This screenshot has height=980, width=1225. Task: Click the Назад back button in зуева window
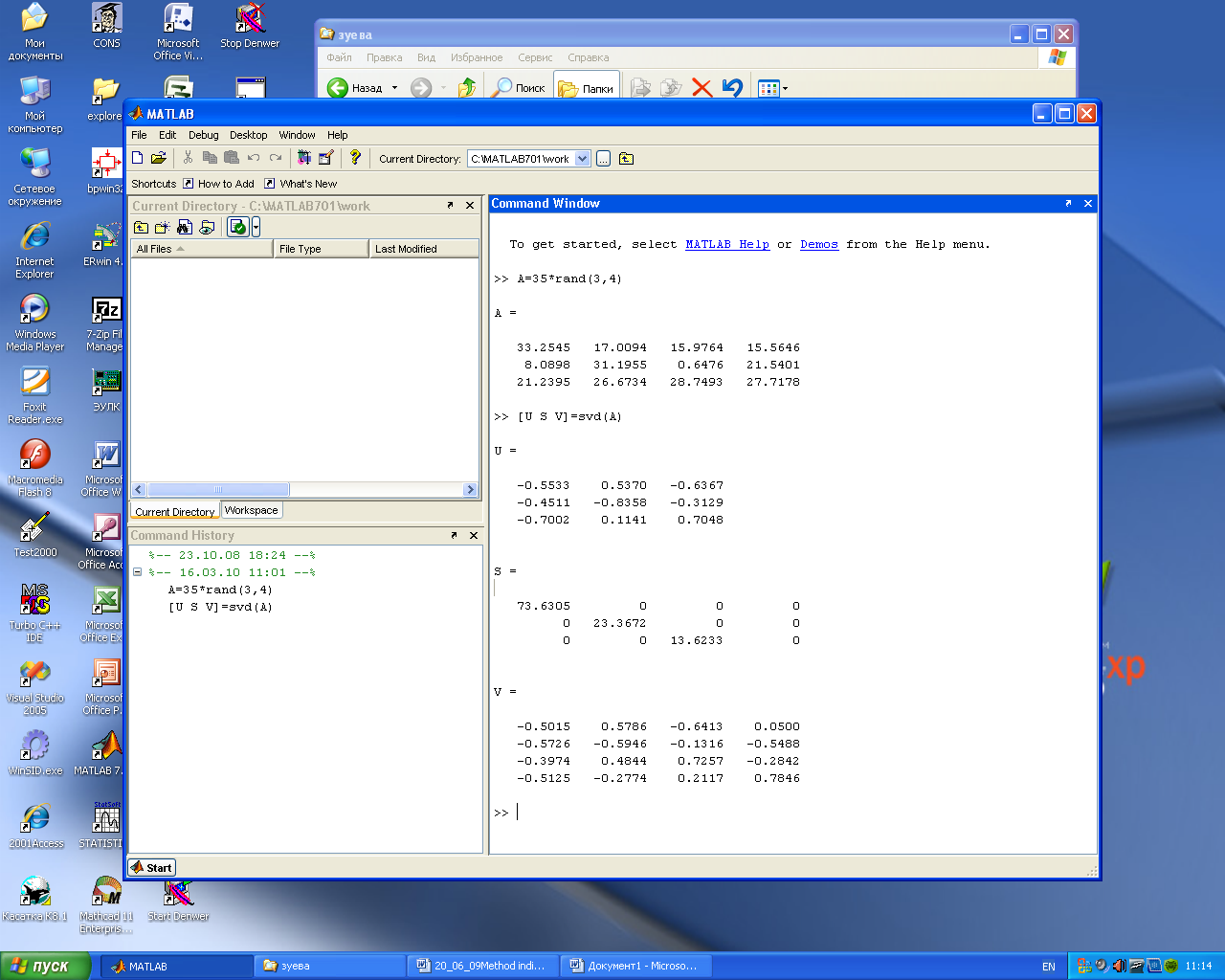point(356,88)
